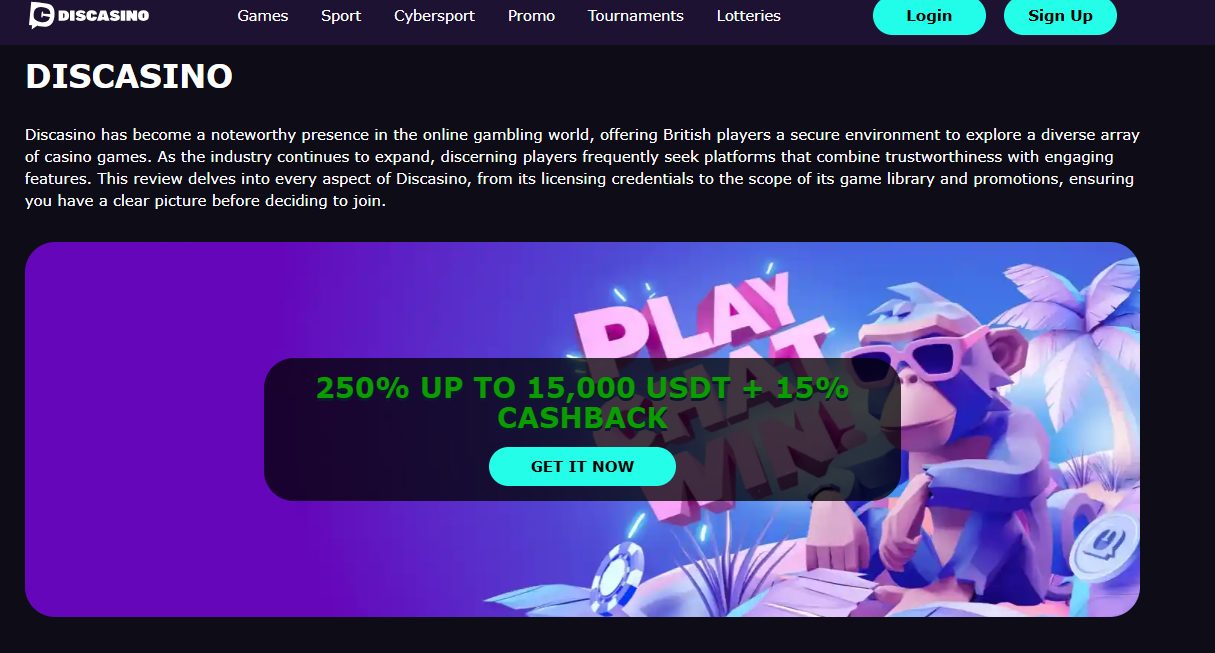Visit the Lotteries page
The height and width of the screenshot is (653, 1215).
(749, 16)
